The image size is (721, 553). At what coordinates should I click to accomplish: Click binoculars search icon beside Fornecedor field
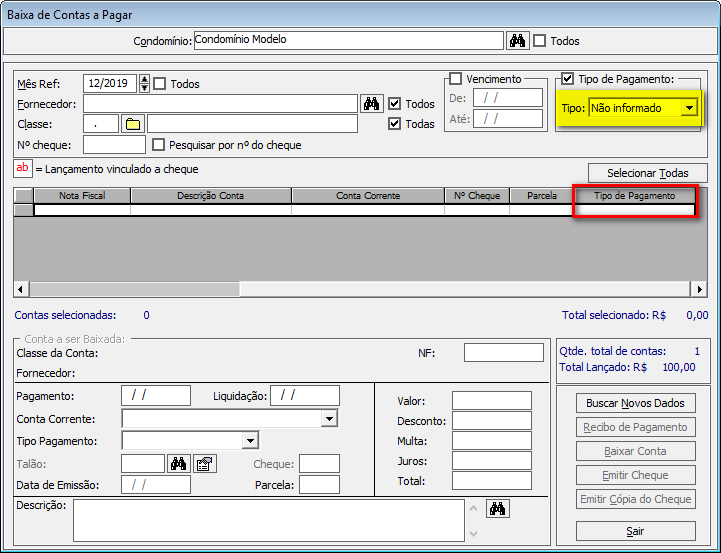(x=371, y=103)
